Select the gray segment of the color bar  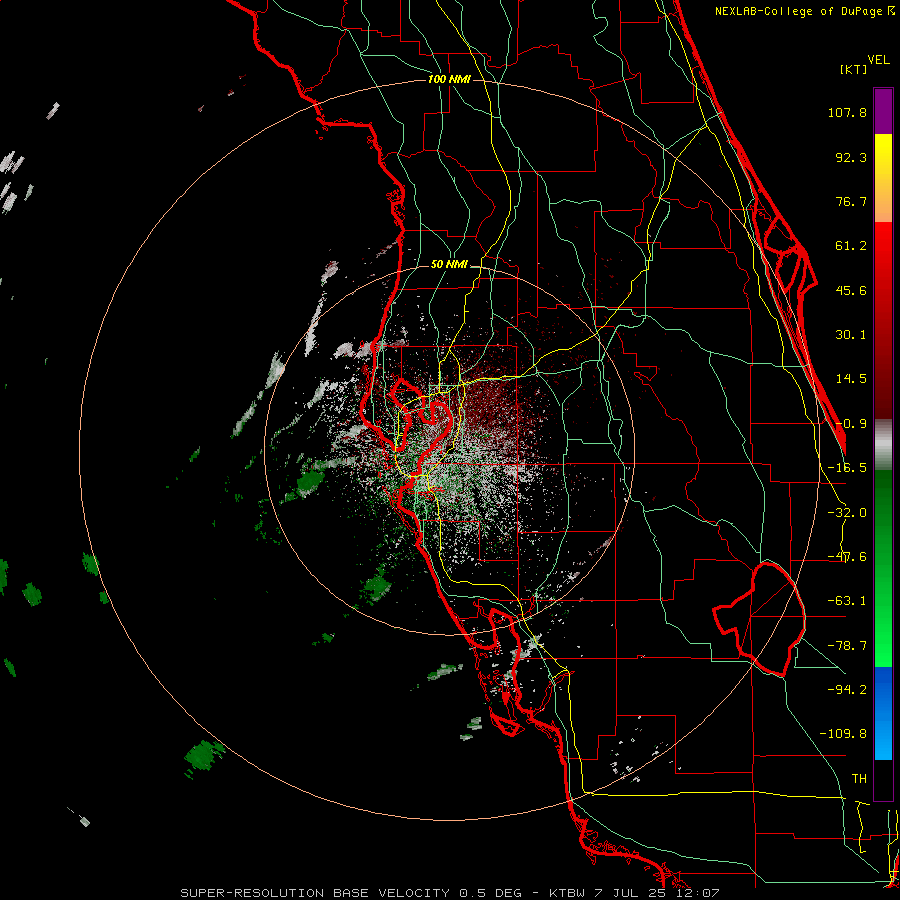[x=883, y=445]
